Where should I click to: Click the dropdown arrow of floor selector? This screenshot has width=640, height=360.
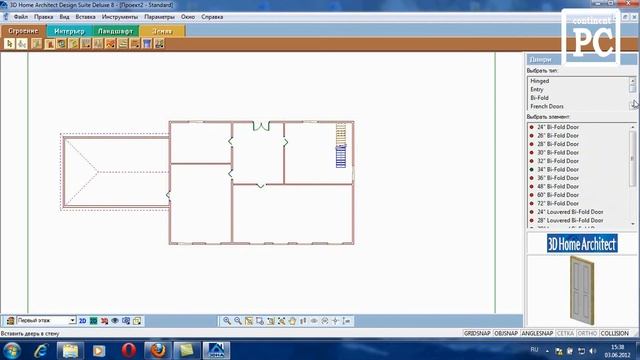pyautogui.click(x=72, y=321)
